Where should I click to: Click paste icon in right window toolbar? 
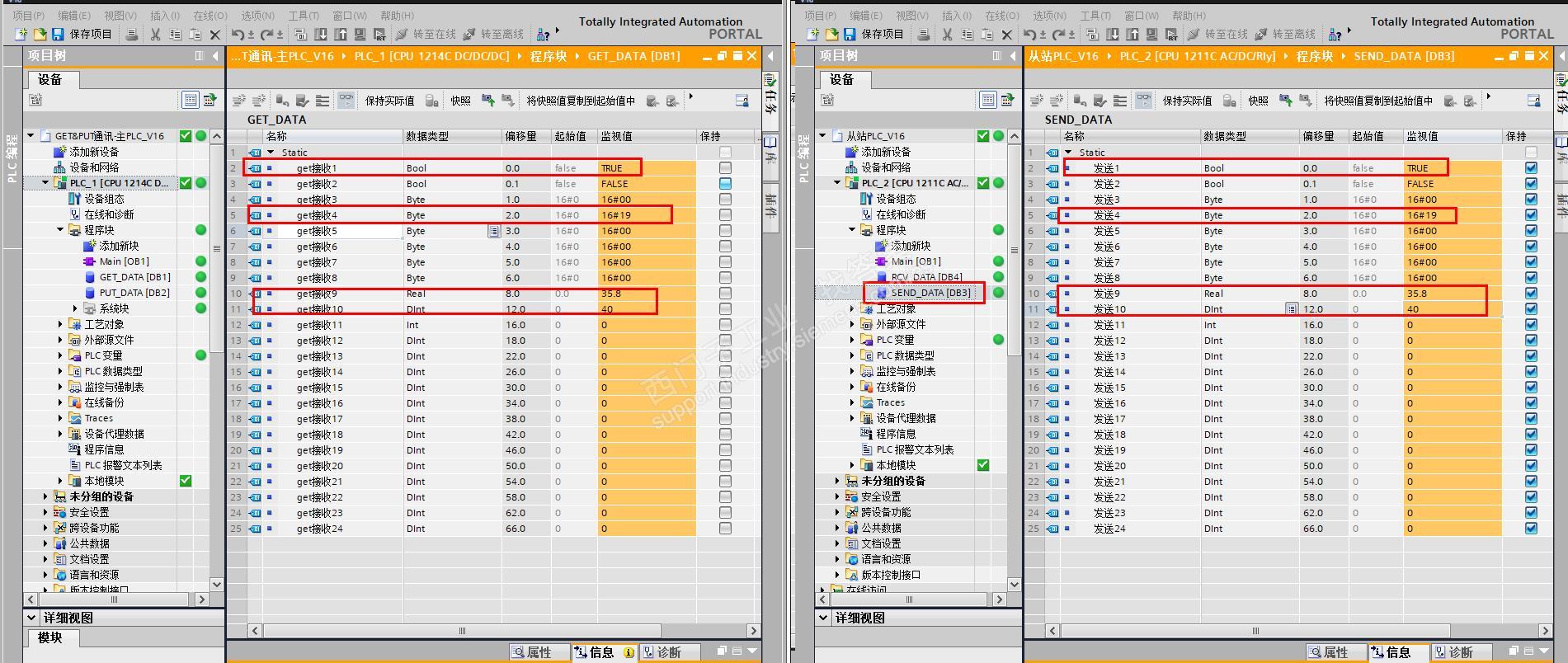pyautogui.click(x=987, y=35)
